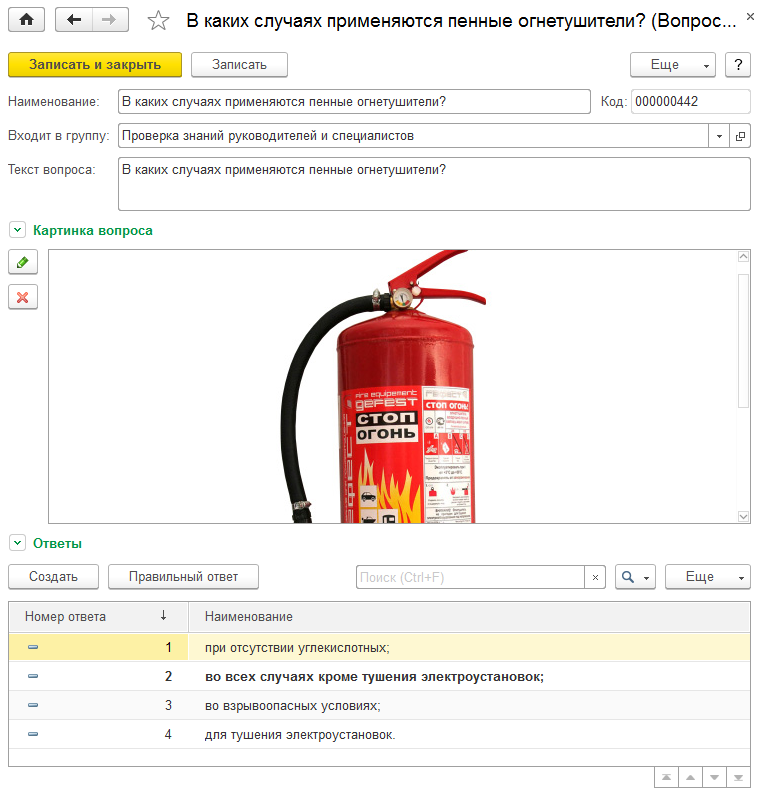This screenshot has height=793, width=760.
Task: Click the picture area's vertical scrollbar
Action: click(x=743, y=386)
